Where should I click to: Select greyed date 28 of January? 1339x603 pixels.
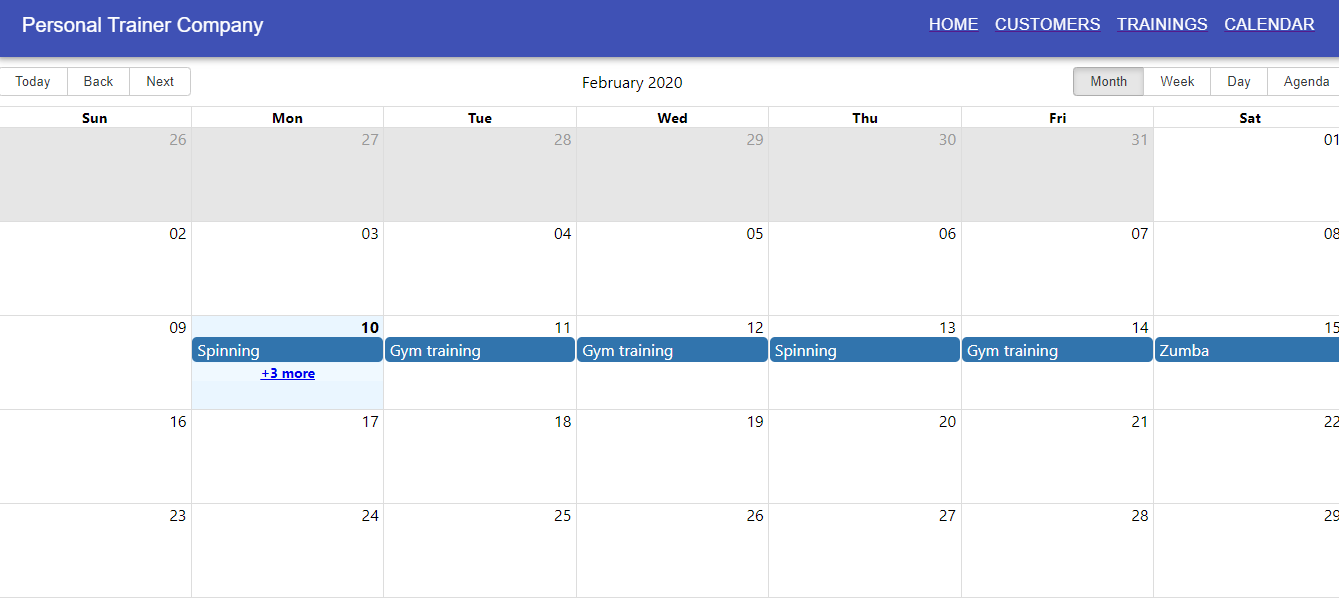point(563,140)
